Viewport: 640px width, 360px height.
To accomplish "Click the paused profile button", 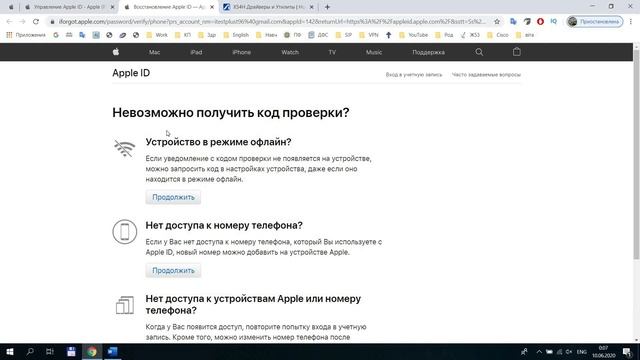I will coord(595,22).
